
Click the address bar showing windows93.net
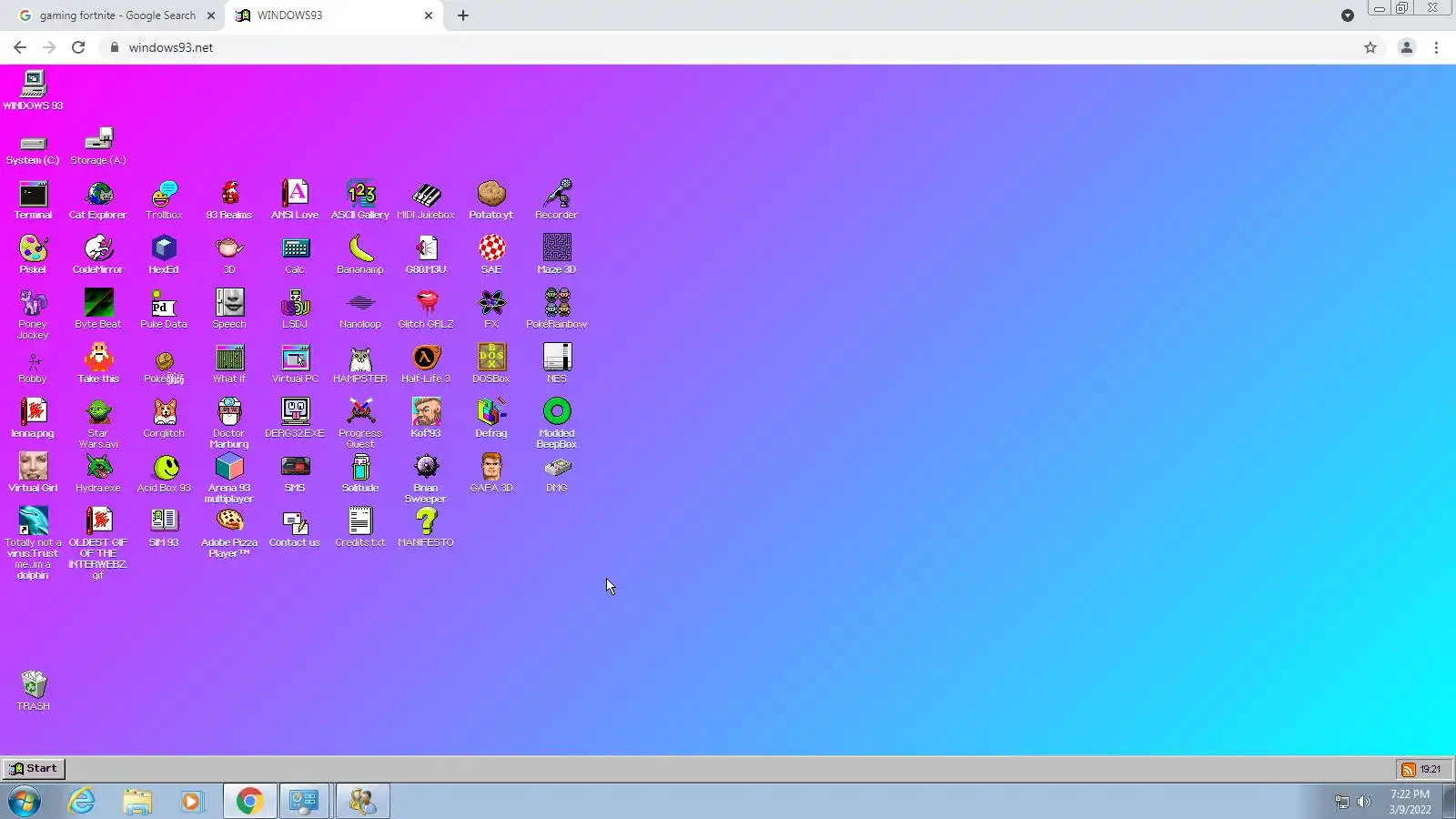728,47
